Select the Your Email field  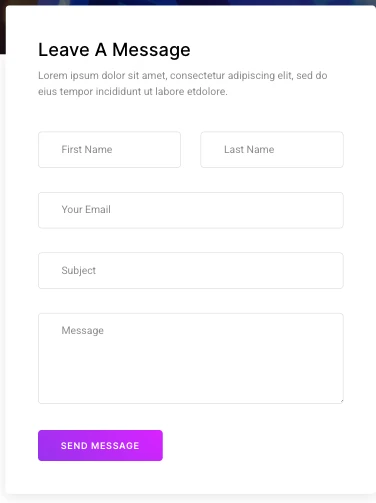(191, 210)
